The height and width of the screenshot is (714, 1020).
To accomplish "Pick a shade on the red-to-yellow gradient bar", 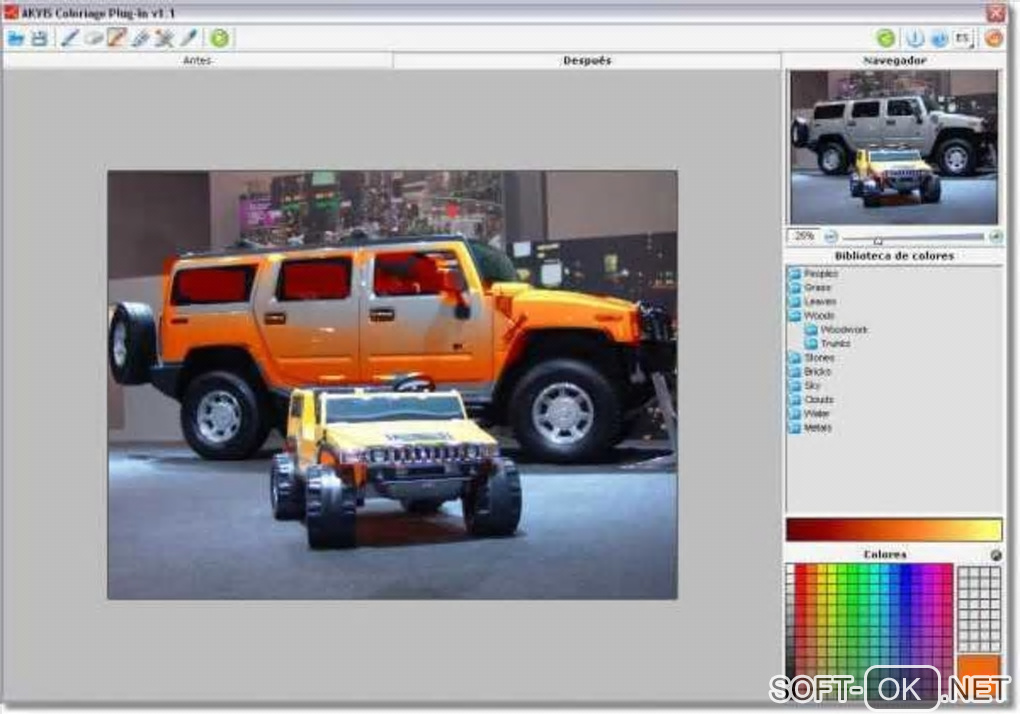I will [x=894, y=529].
